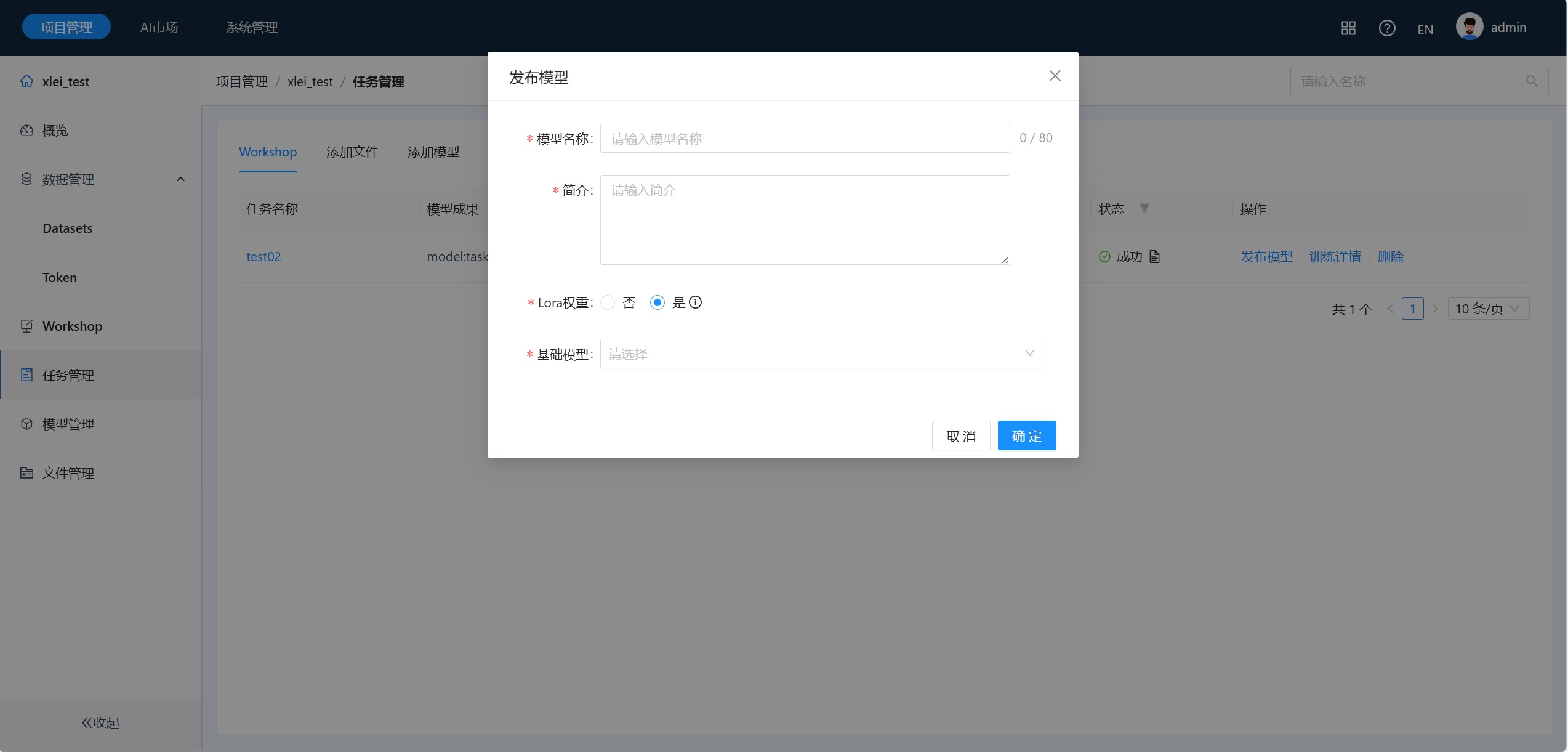Open the 基础模型 dropdown
The height and width of the screenshot is (752, 1568).
(x=821, y=354)
